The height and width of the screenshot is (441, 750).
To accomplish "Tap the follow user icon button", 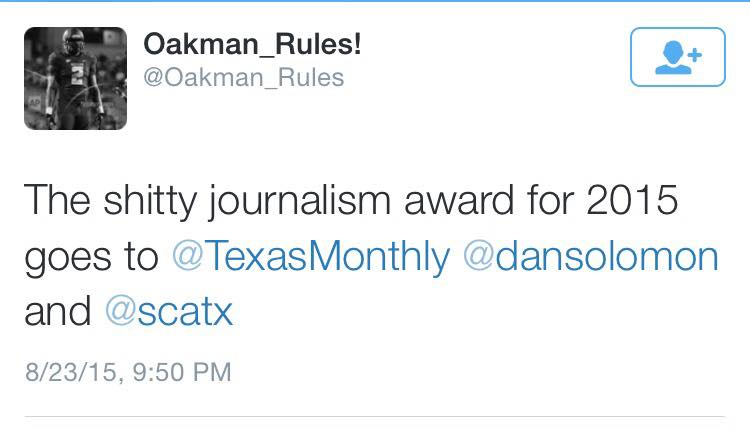I will click(x=677, y=56).
